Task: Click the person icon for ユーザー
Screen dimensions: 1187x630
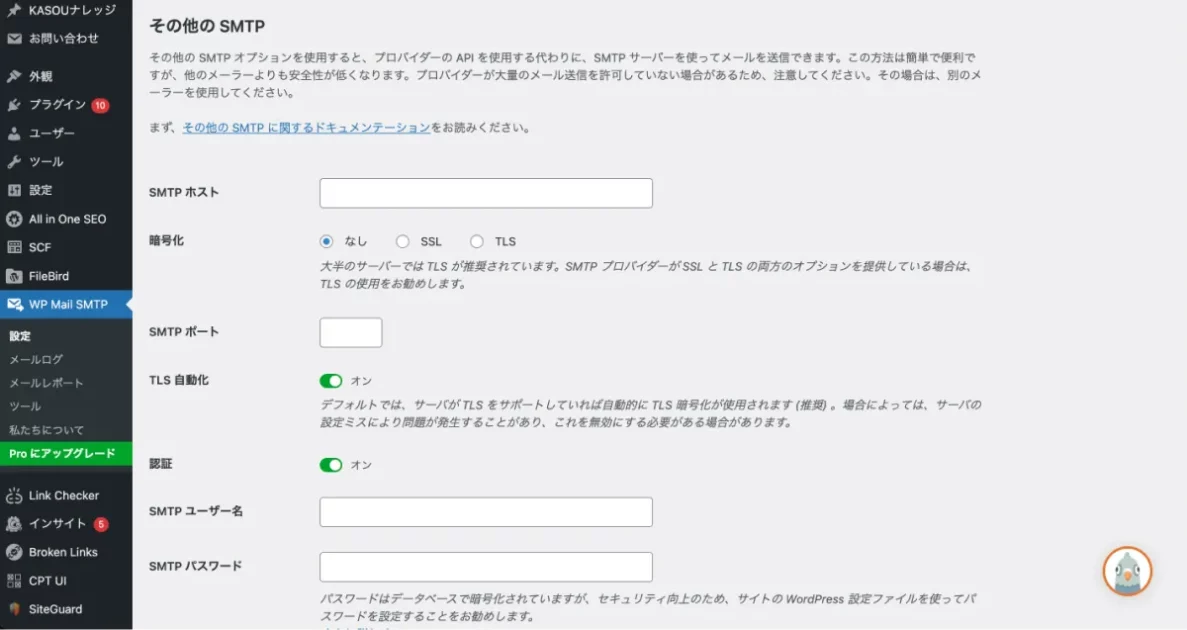Action: pos(14,133)
